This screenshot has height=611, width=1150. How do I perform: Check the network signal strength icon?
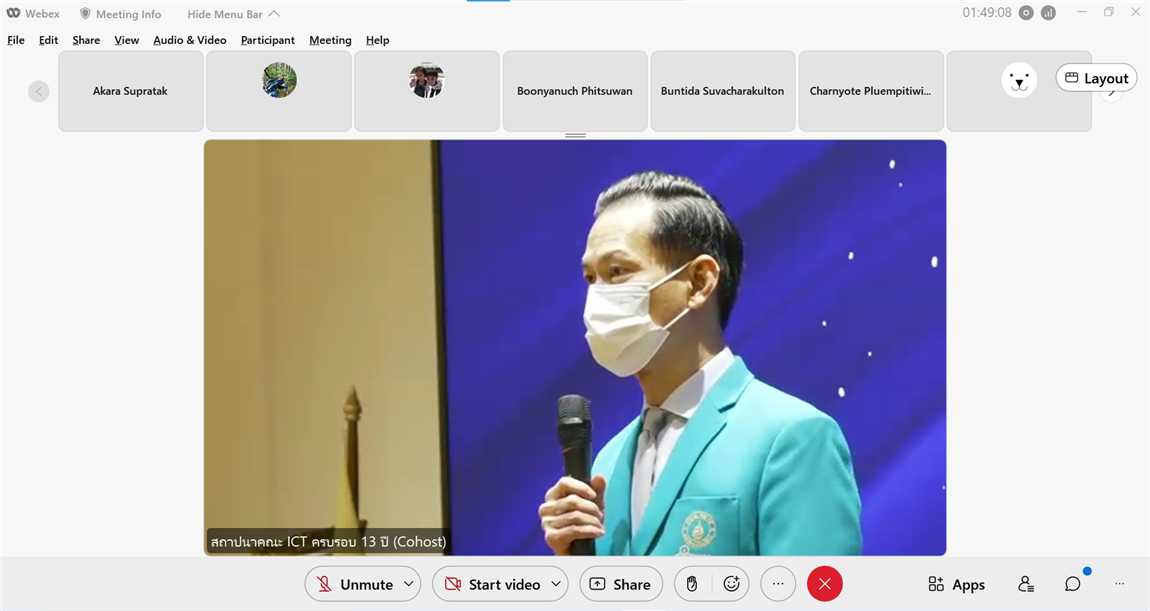point(1048,13)
